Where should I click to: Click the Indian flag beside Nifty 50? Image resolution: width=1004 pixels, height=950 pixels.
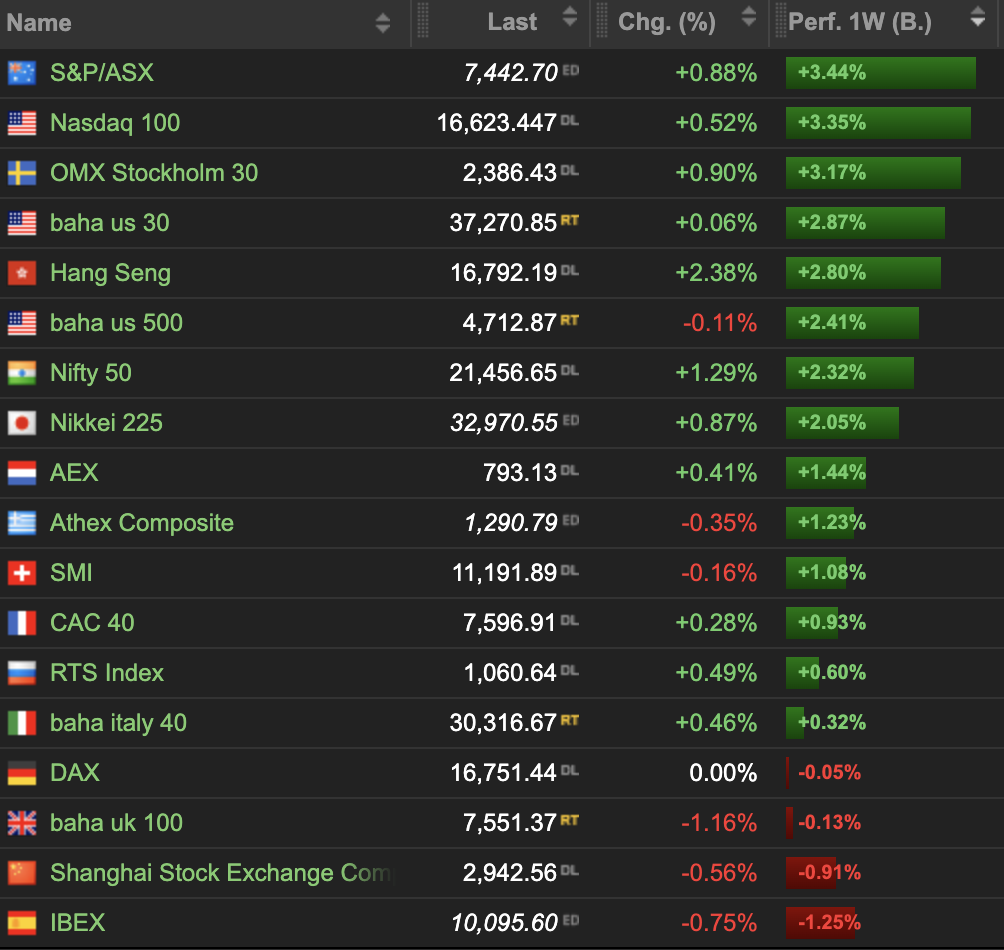click(x=22, y=373)
